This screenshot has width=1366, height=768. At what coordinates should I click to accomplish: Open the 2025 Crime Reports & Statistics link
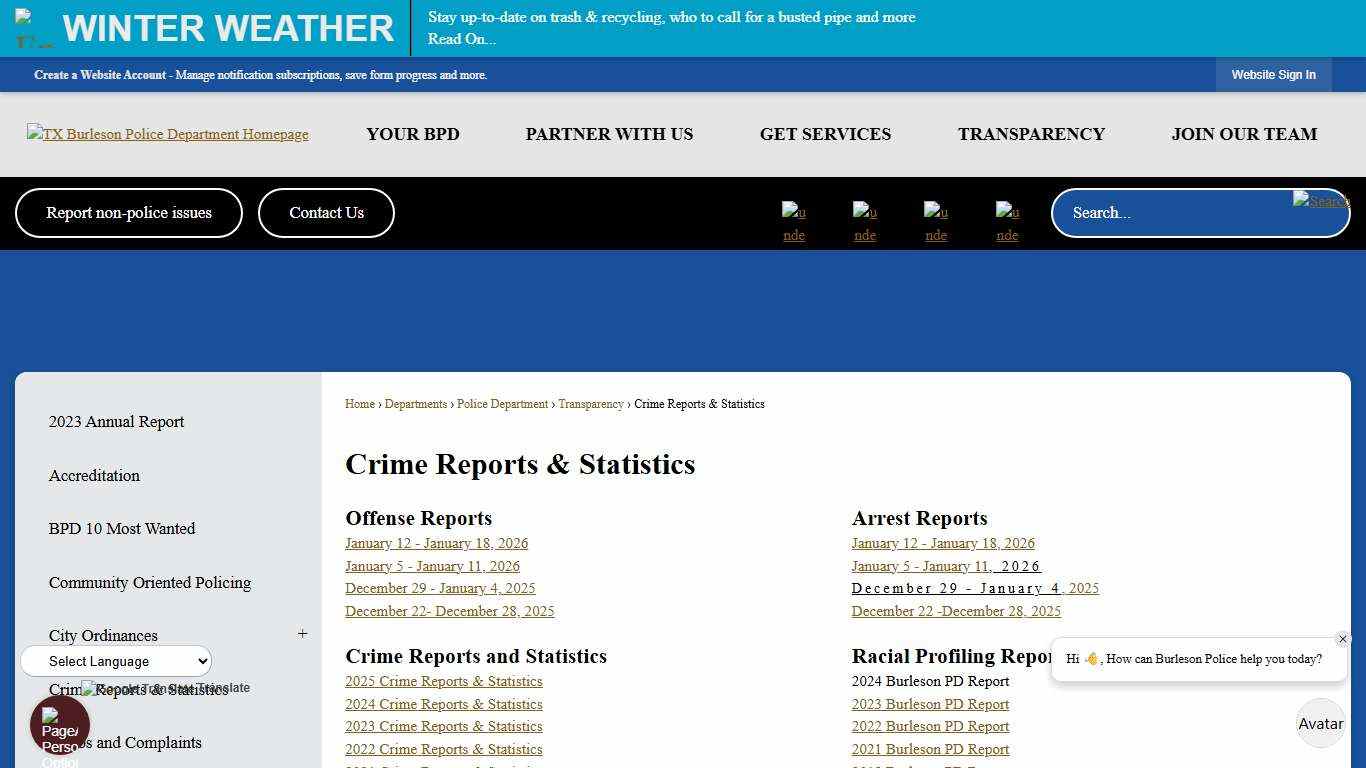coord(443,681)
